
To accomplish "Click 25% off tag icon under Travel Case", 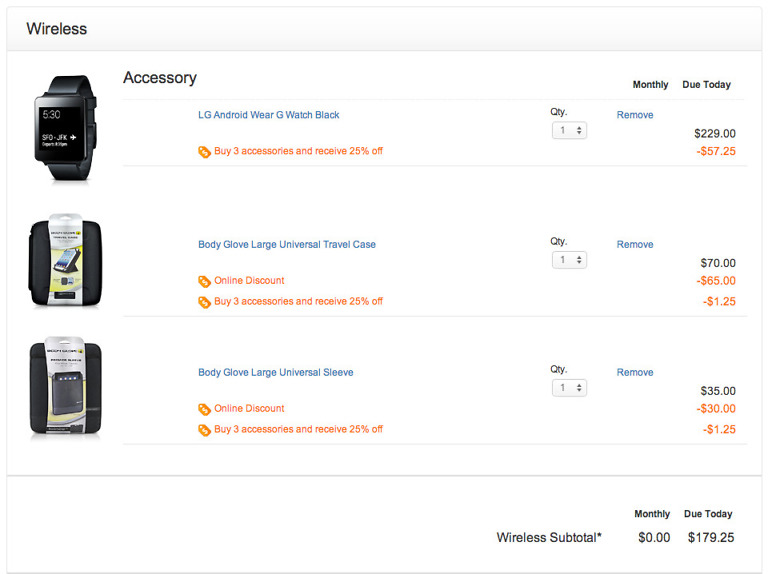I will click(204, 302).
